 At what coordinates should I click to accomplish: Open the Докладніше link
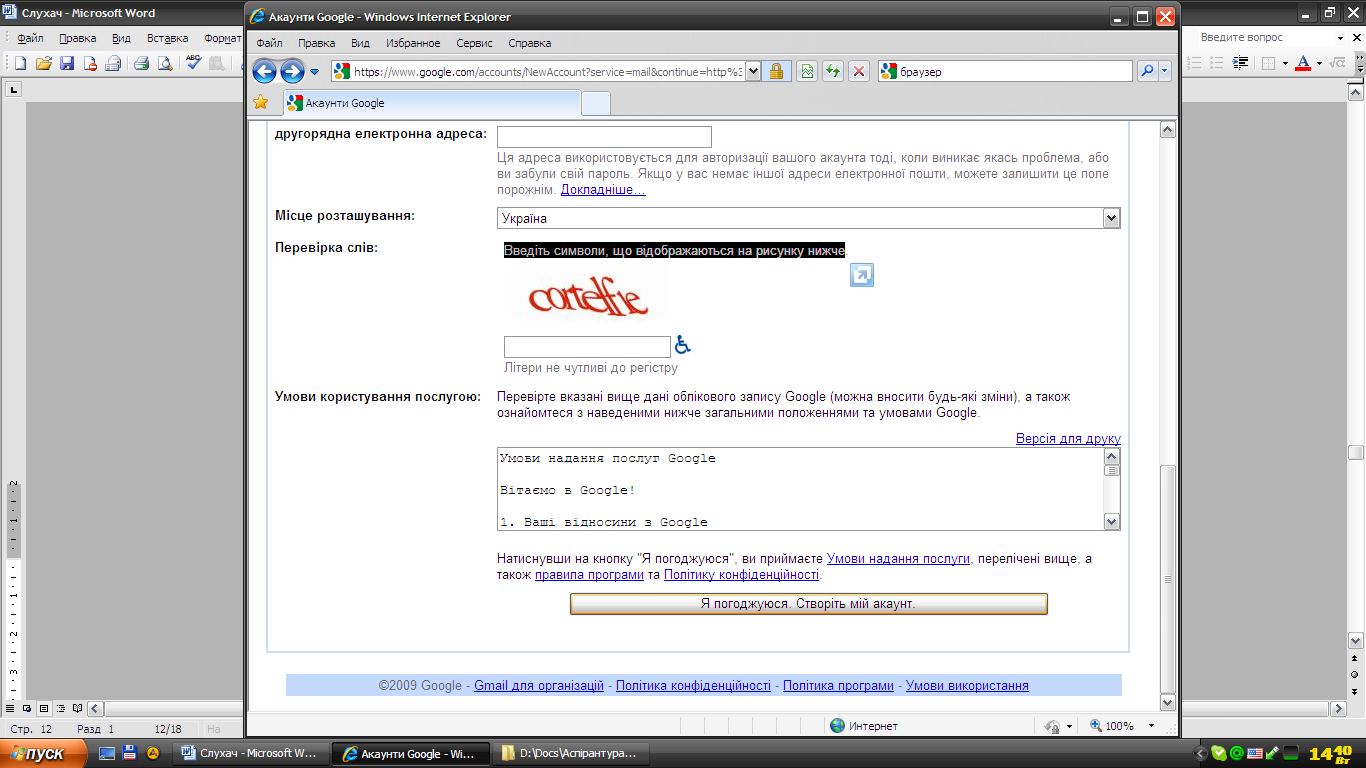click(x=603, y=190)
